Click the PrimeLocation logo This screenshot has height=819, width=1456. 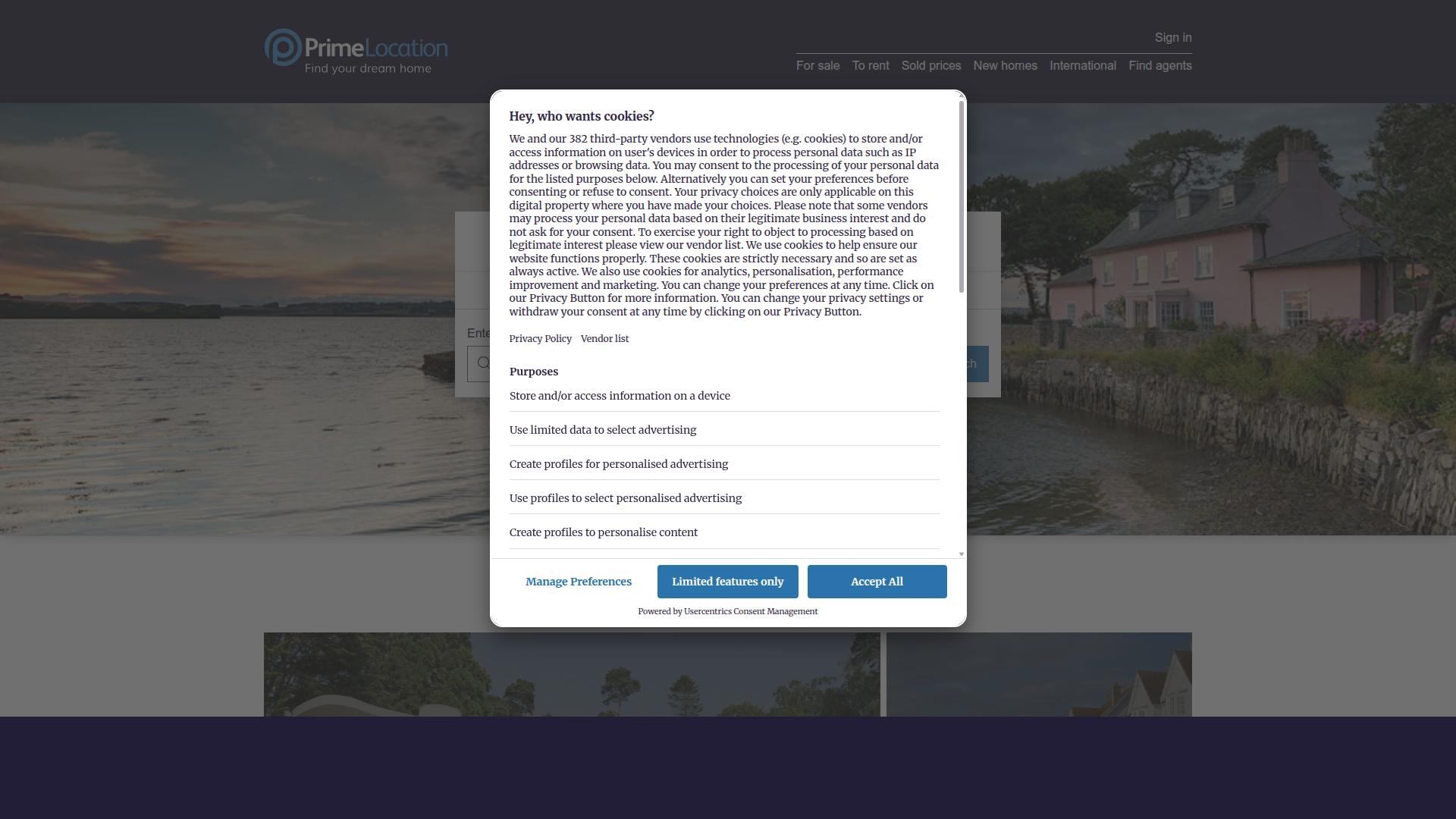pyautogui.click(x=356, y=52)
